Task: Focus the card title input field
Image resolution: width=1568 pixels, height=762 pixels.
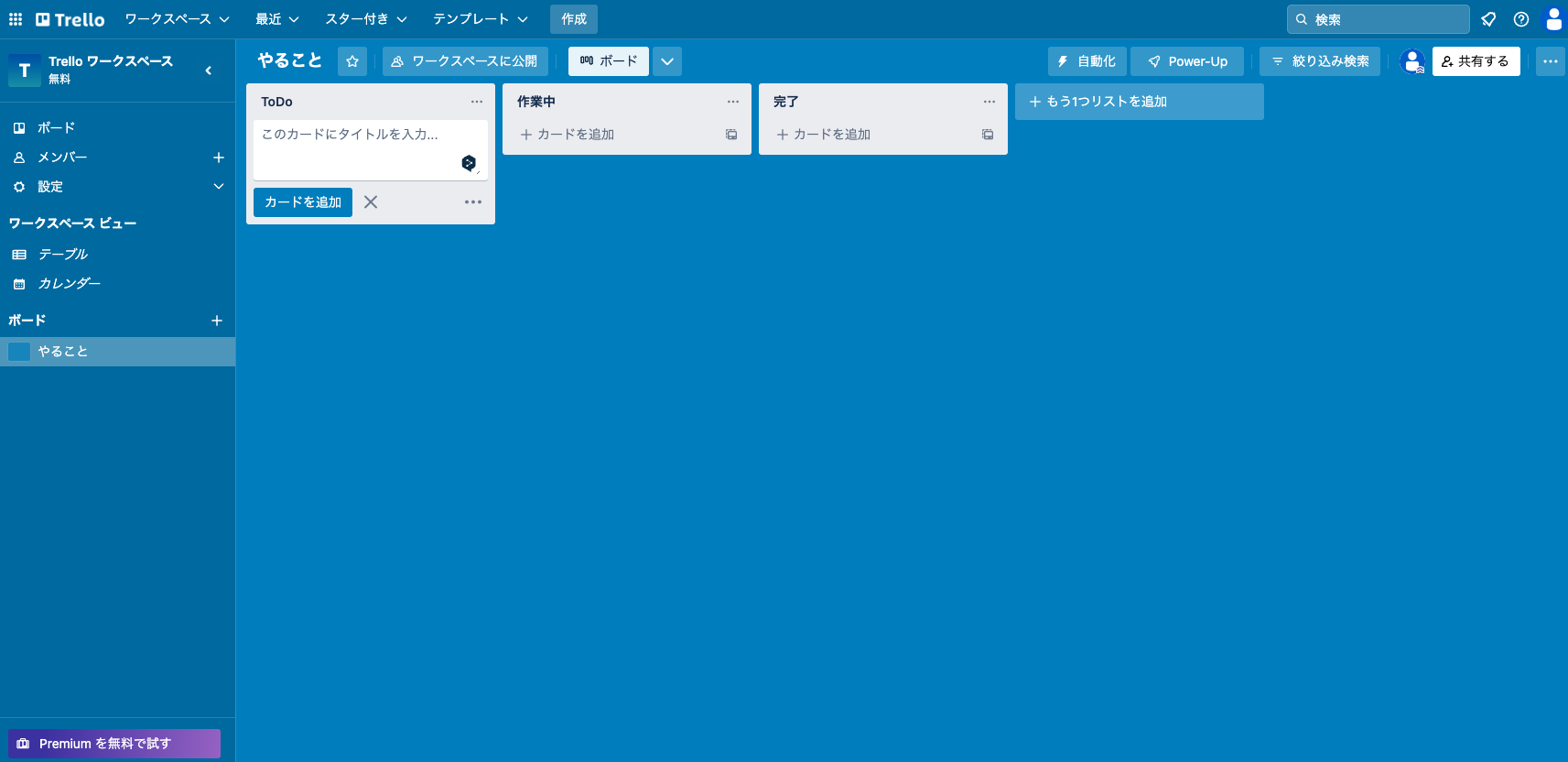Action: (371, 150)
